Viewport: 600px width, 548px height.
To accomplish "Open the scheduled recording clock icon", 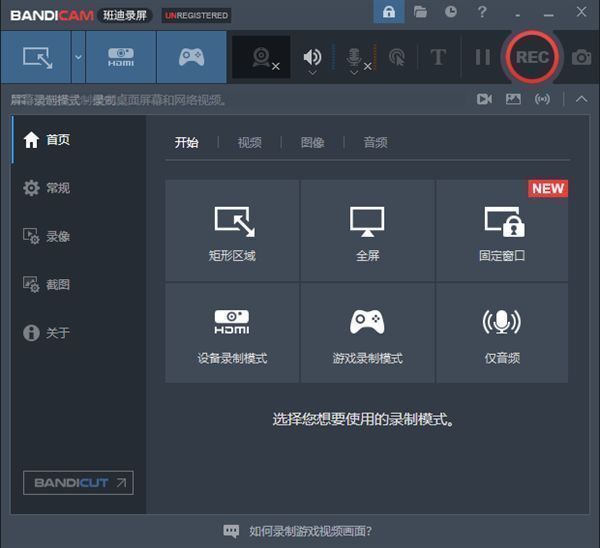I will (451, 12).
